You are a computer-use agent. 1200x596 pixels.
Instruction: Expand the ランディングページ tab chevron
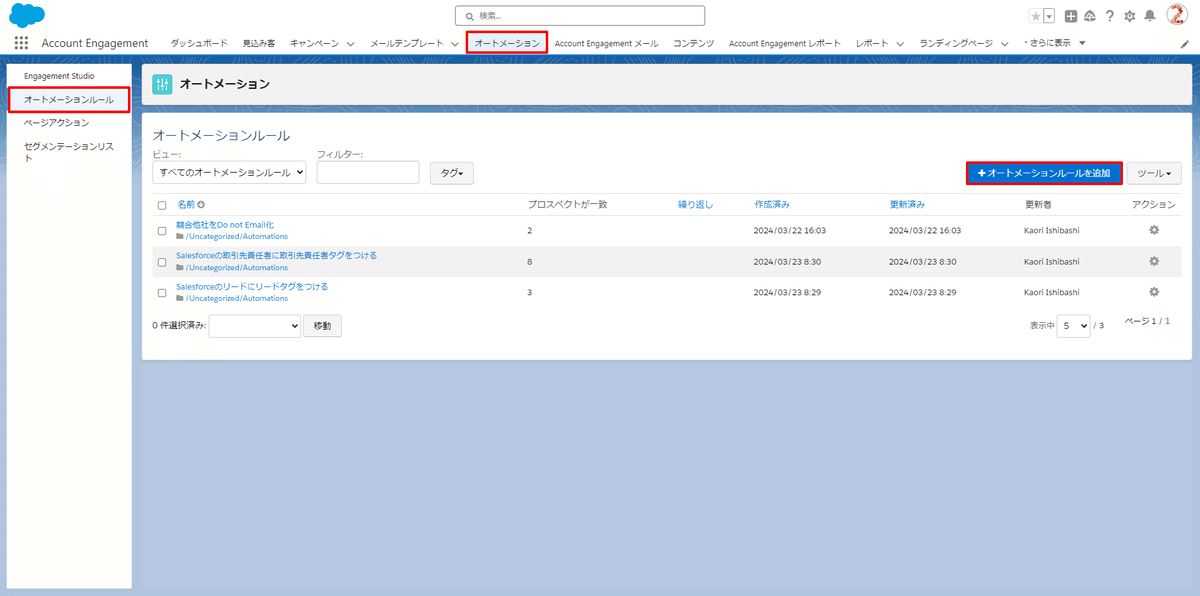[x=1003, y=44]
